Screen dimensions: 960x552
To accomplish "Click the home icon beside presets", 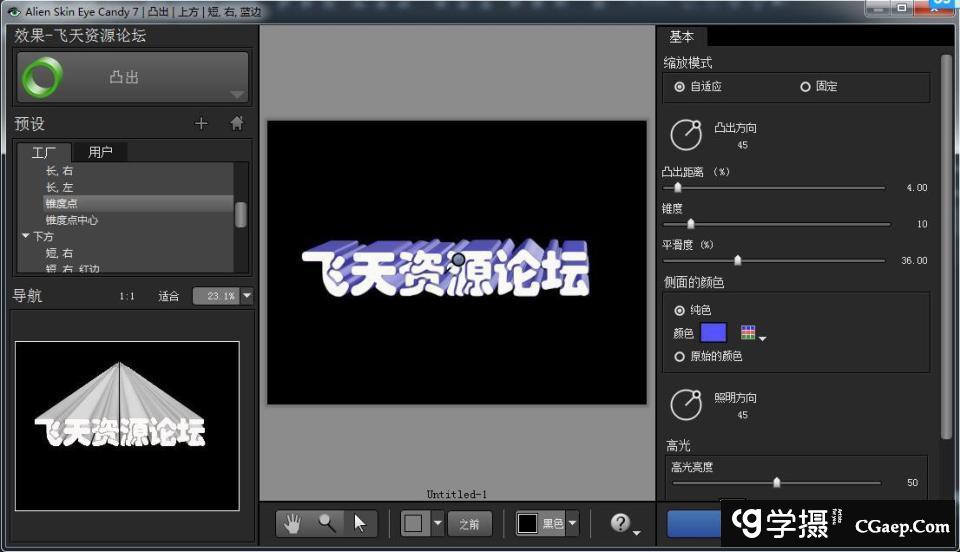I will 237,124.
